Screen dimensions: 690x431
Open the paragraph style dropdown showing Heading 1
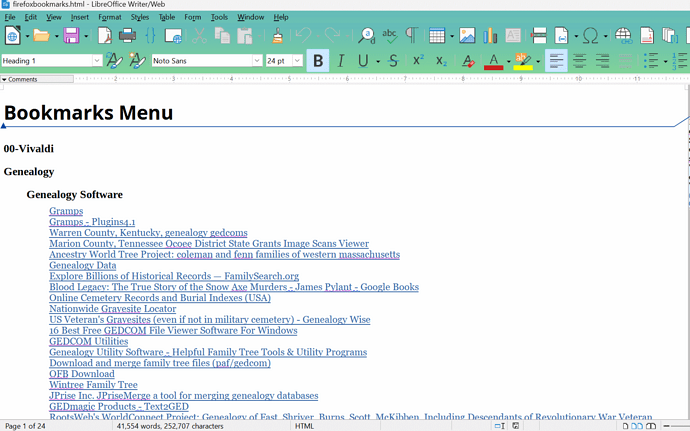pyautogui.click(x=97, y=61)
